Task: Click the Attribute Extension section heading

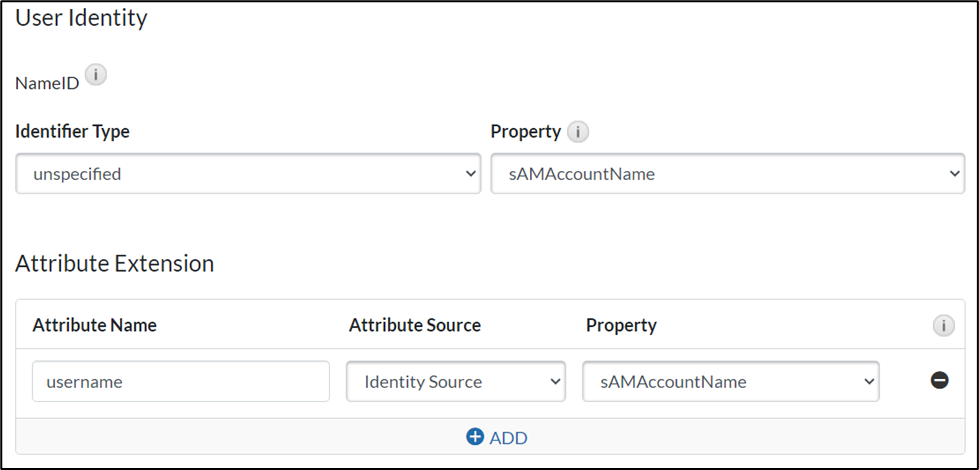Action: tap(114, 263)
